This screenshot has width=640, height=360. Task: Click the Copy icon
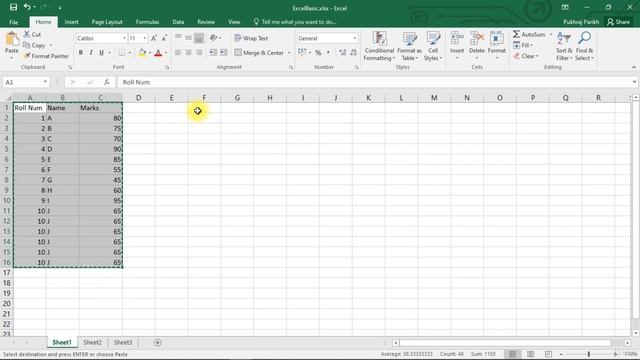[27, 45]
